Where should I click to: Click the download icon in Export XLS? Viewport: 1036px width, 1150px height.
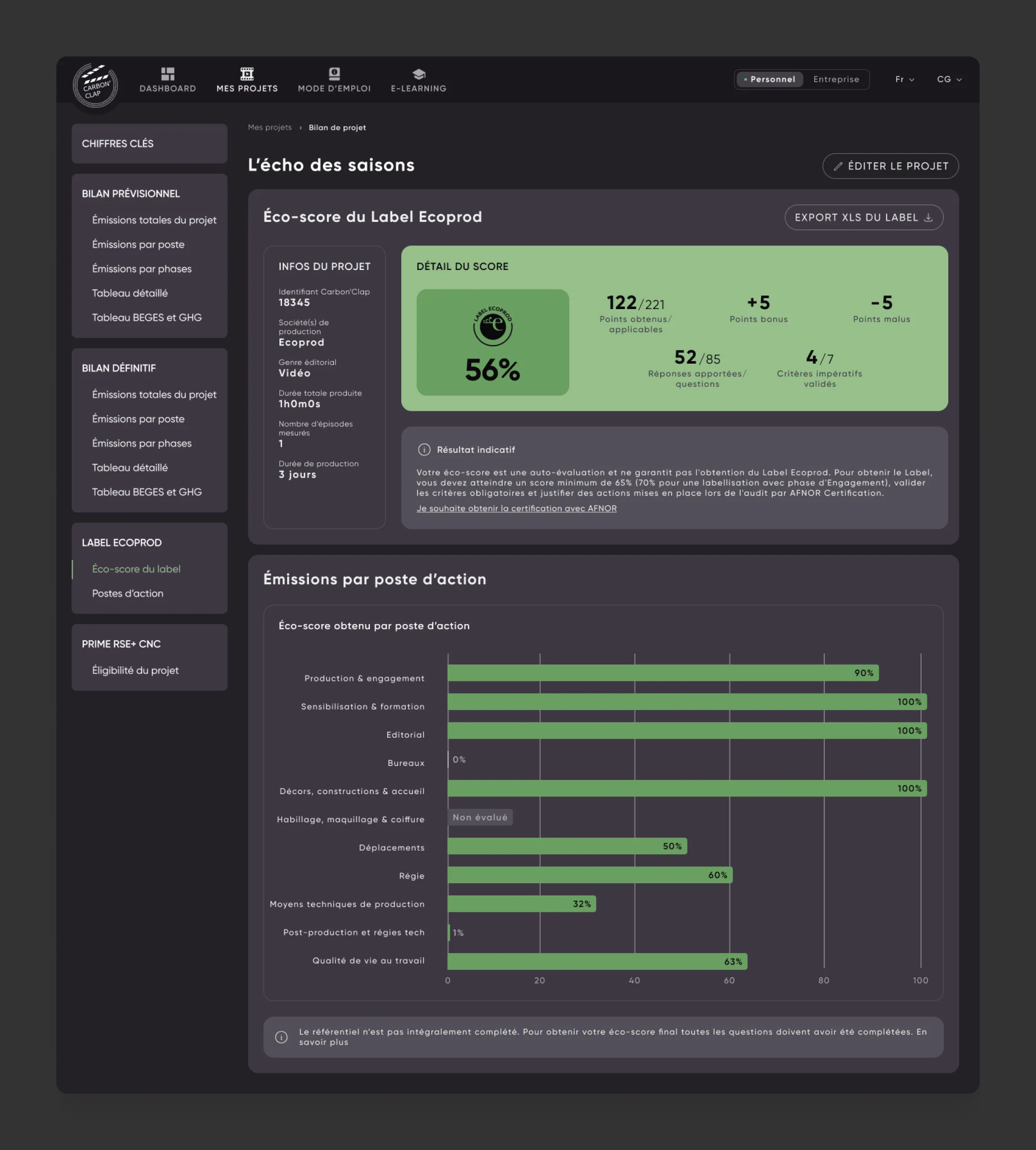(928, 217)
